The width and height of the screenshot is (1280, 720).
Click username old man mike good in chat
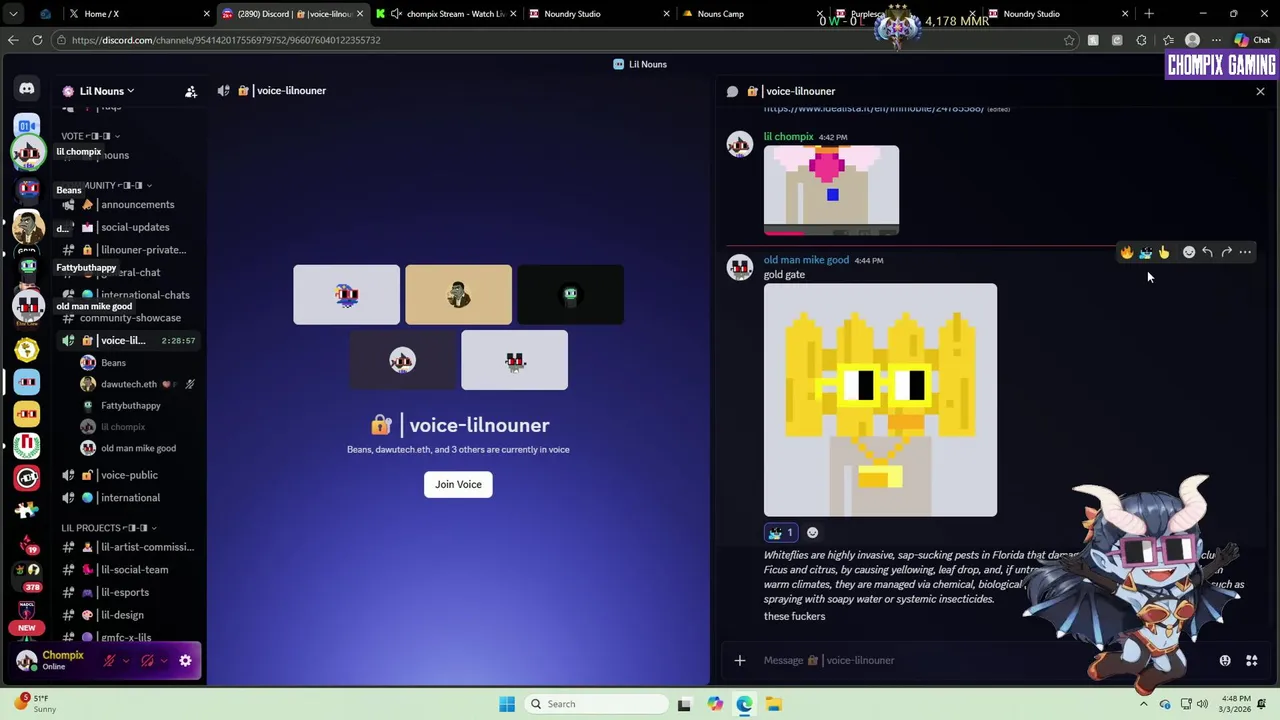click(x=806, y=260)
